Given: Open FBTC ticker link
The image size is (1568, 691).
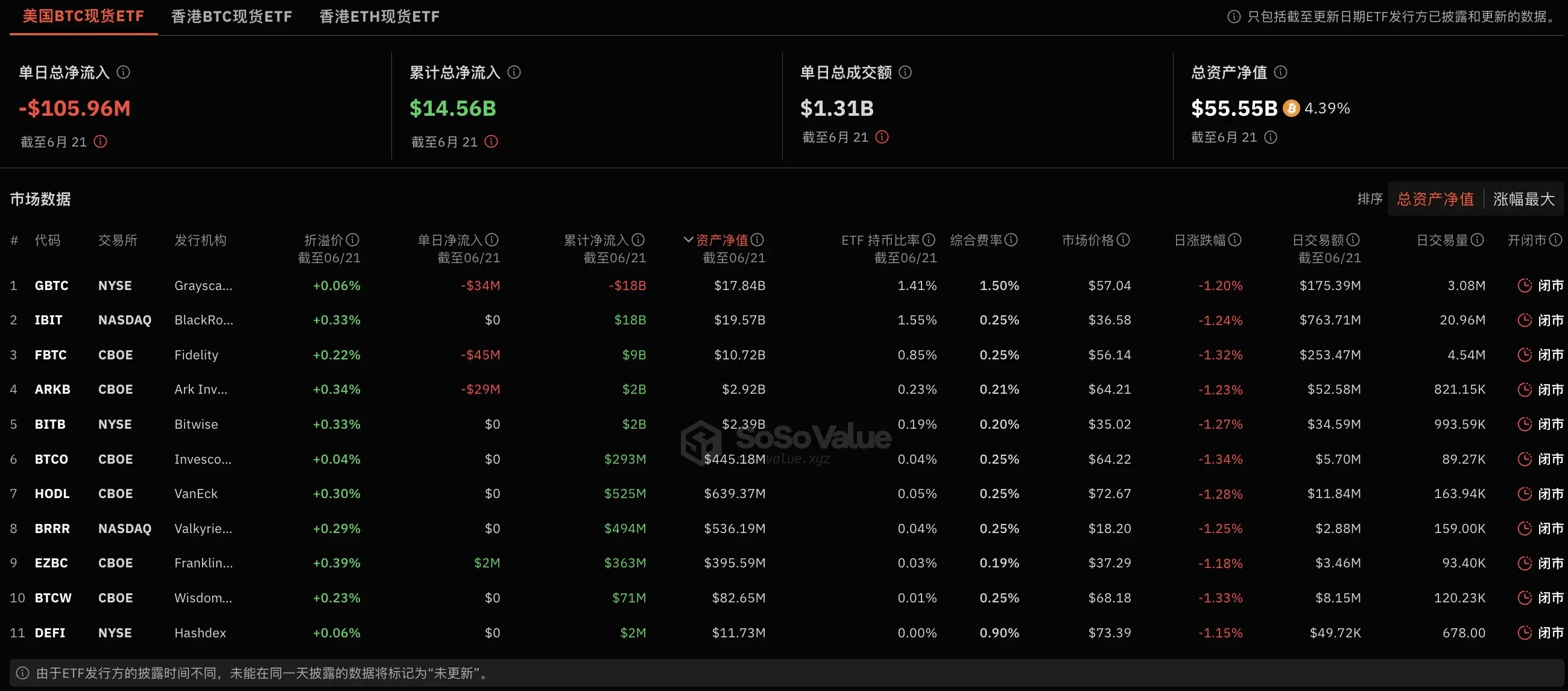Looking at the screenshot, I should (x=51, y=355).
